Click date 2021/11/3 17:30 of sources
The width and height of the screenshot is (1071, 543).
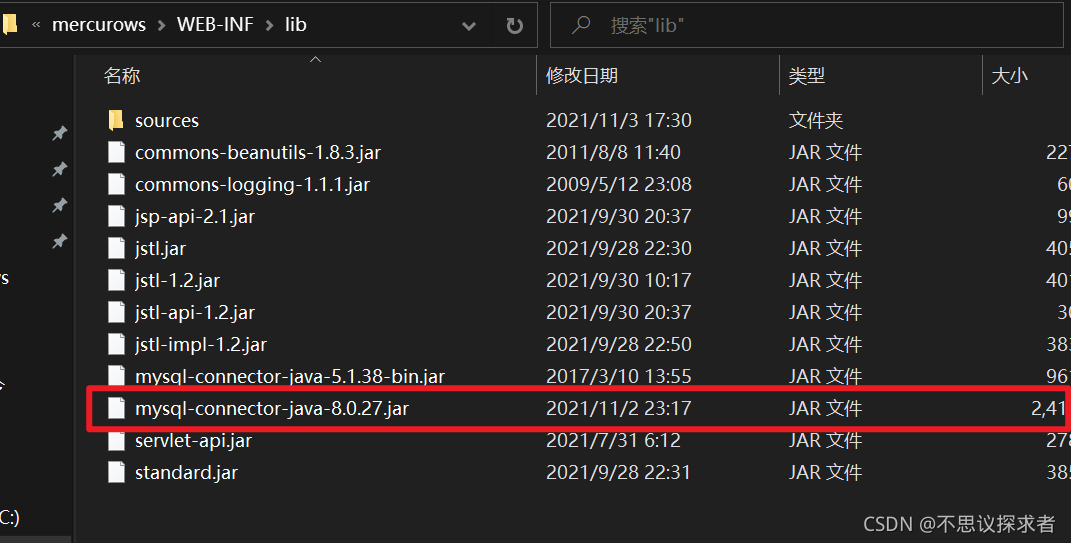pyautogui.click(x=619, y=120)
